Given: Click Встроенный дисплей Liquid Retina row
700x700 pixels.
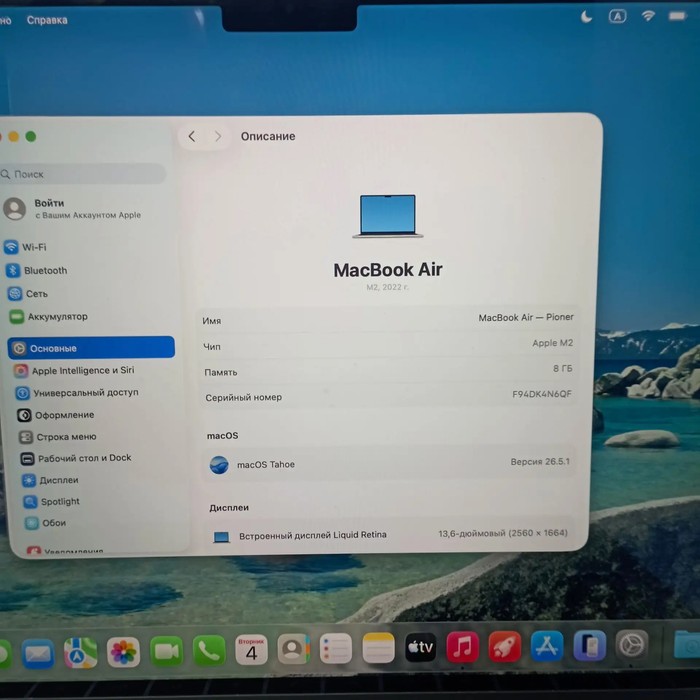Looking at the screenshot, I should [x=390, y=534].
